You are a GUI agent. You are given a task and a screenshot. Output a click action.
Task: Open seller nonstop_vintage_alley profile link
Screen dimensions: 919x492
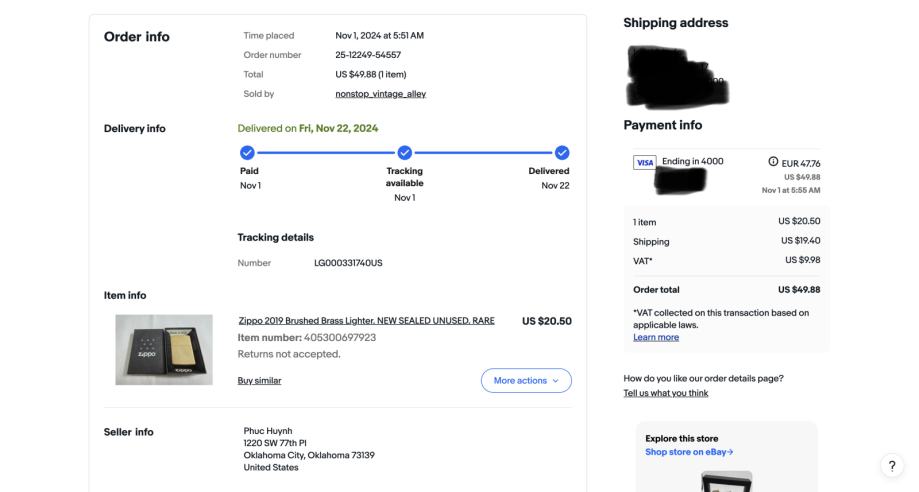(x=380, y=93)
